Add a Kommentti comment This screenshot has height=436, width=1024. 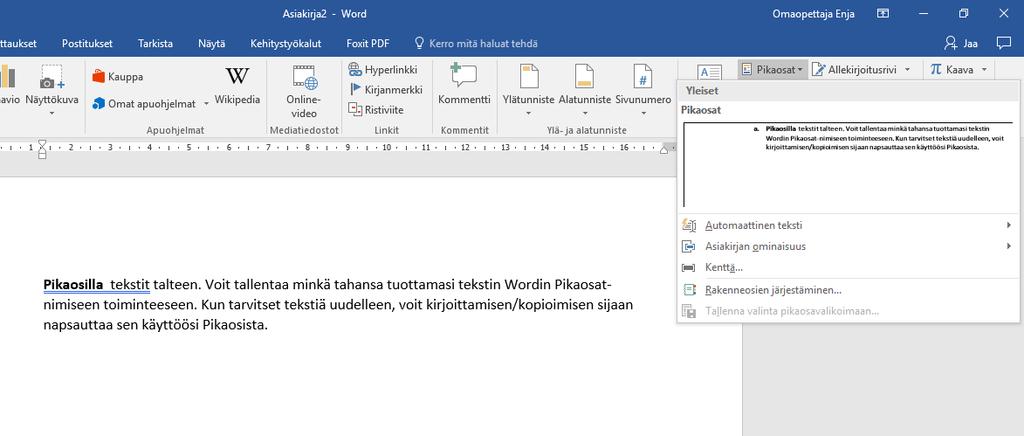click(x=464, y=85)
